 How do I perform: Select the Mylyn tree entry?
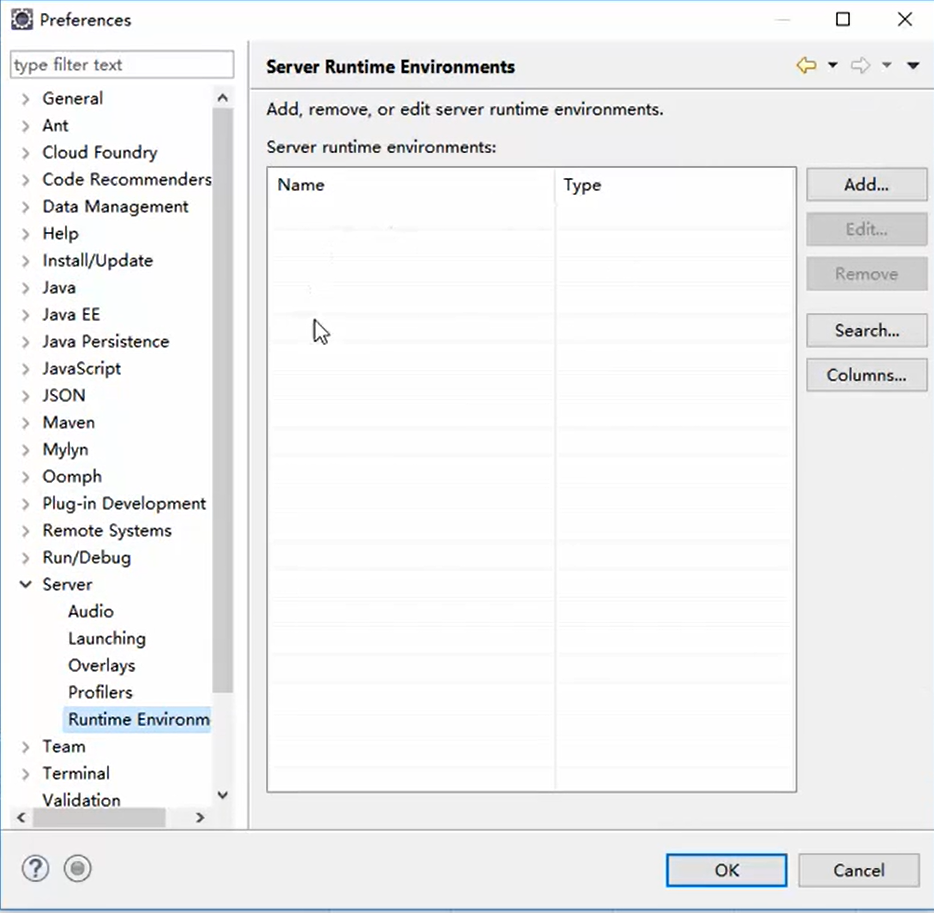66,450
